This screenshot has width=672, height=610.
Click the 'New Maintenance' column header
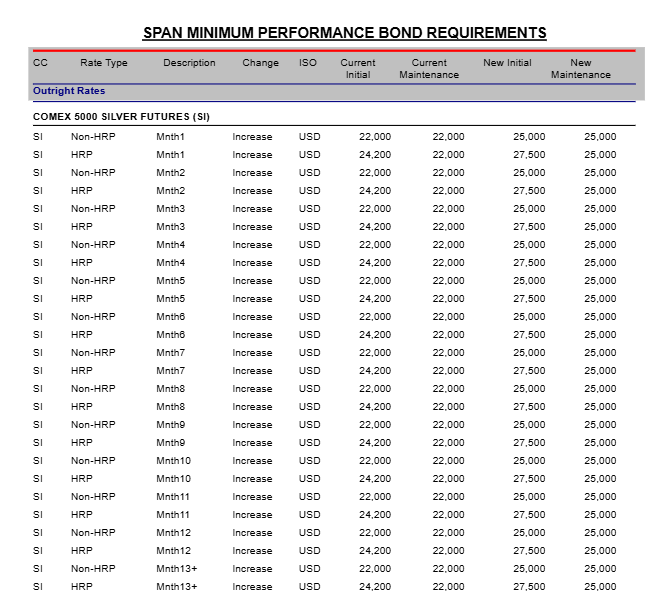[x=580, y=69]
